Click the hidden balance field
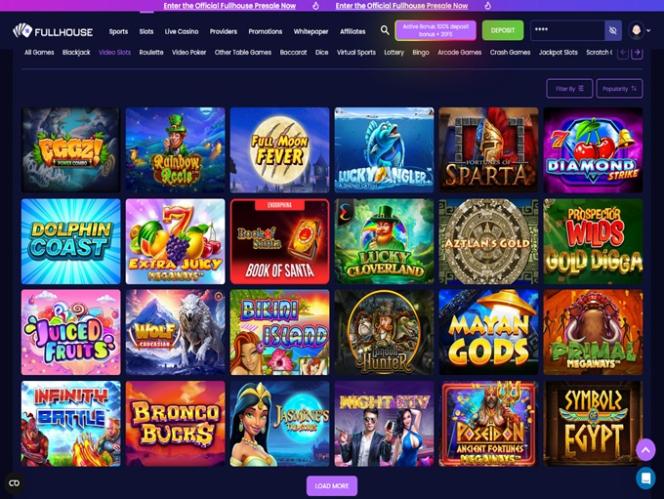This screenshot has width=664, height=499. [x=567, y=30]
